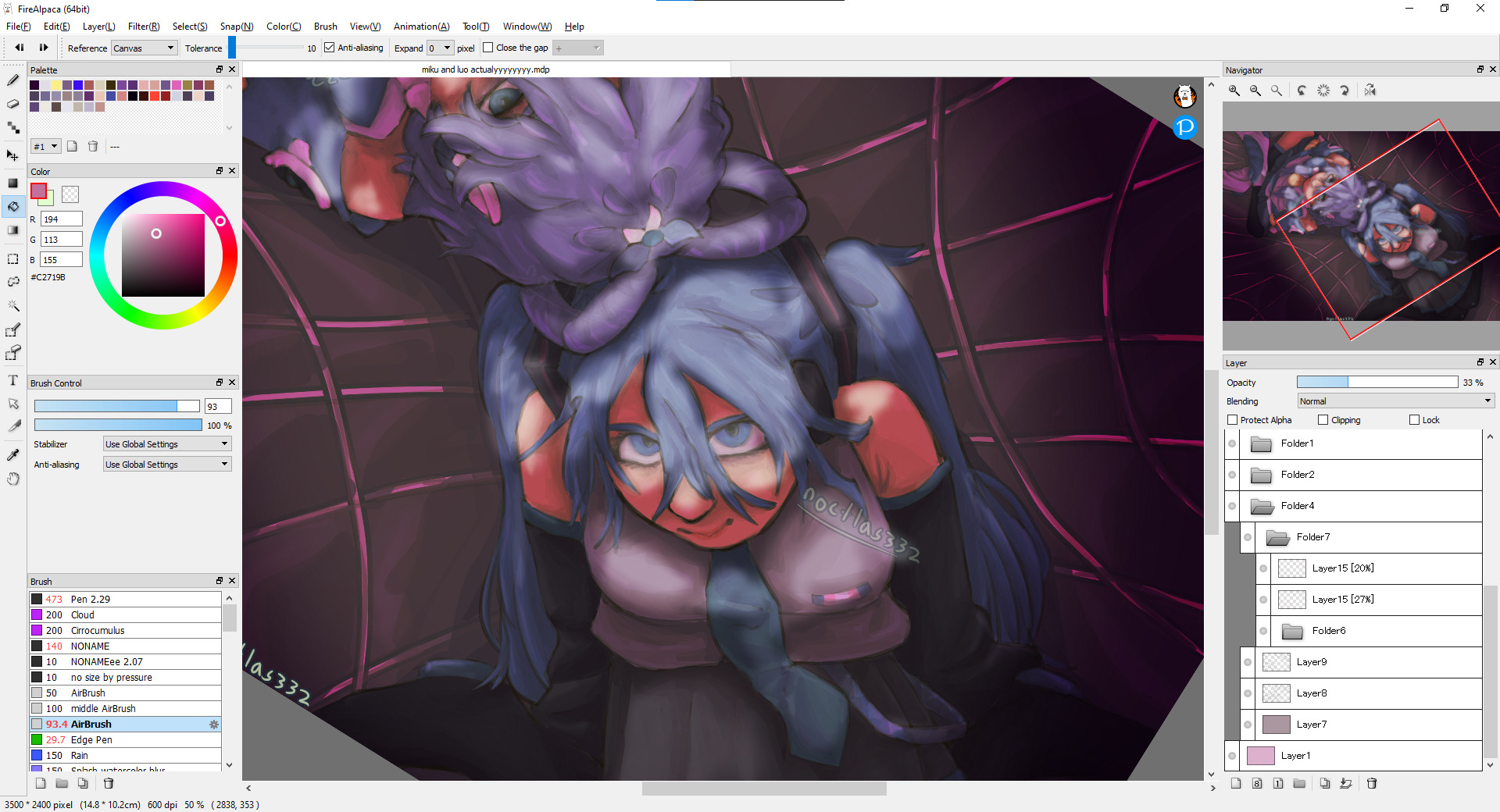Select the rectangular Select tool
Viewport: 1500px width, 812px height.
[x=13, y=258]
